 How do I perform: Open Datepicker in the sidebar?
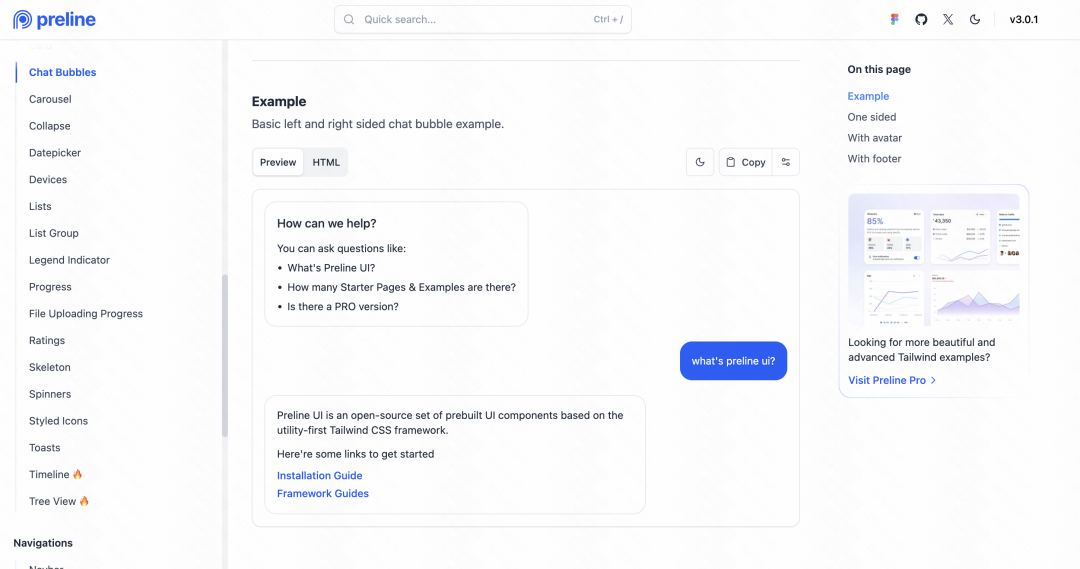coord(55,153)
